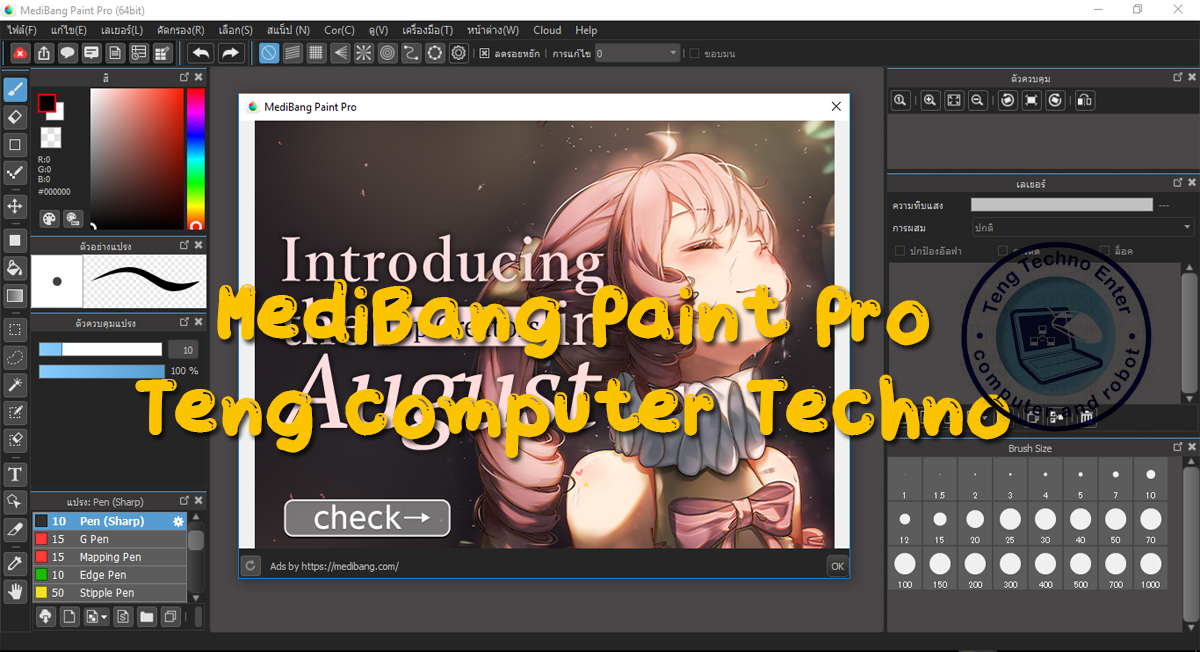This screenshot has height=652, width=1200.
Task: Click the Redo arrow in top toolbar
Action: 230,53
